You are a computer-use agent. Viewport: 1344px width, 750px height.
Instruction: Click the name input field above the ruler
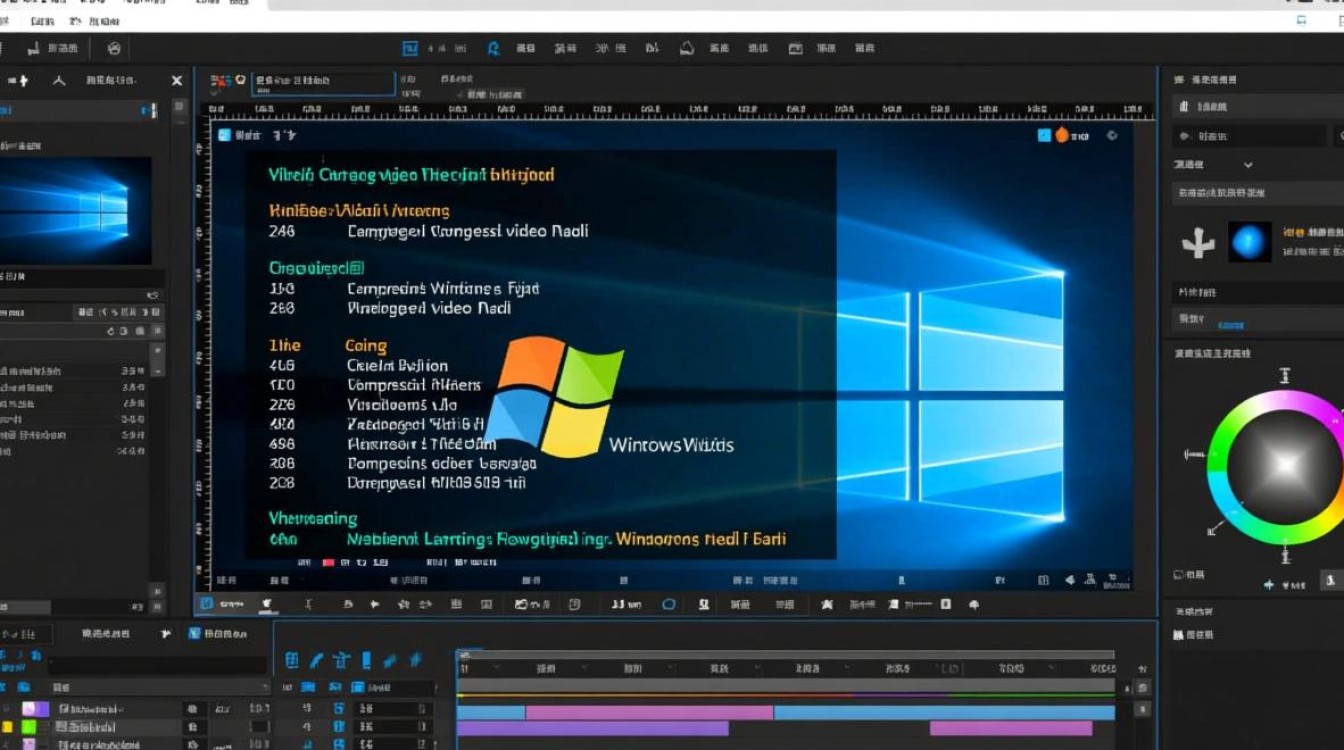click(322, 81)
